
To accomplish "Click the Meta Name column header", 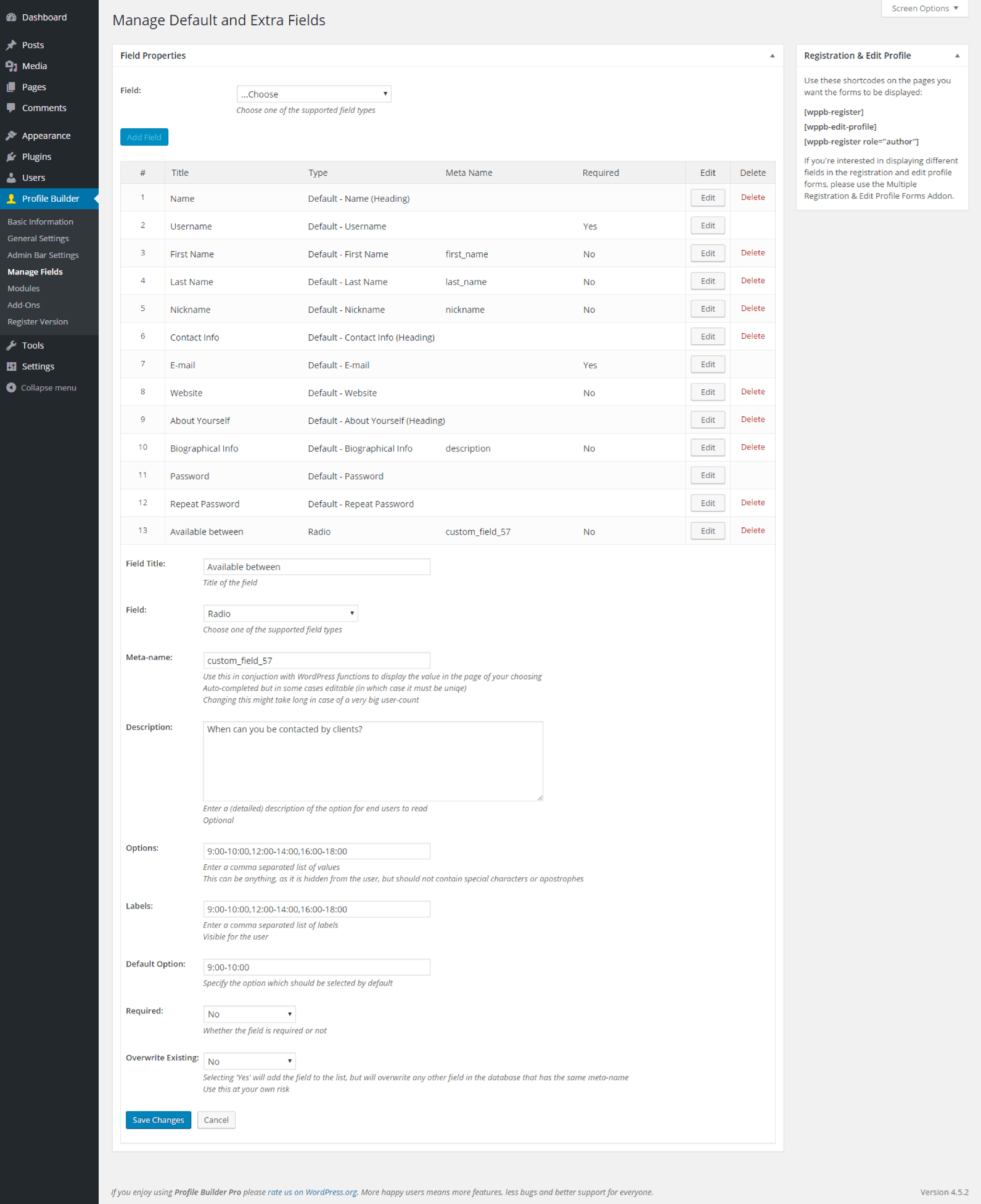I will (469, 173).
